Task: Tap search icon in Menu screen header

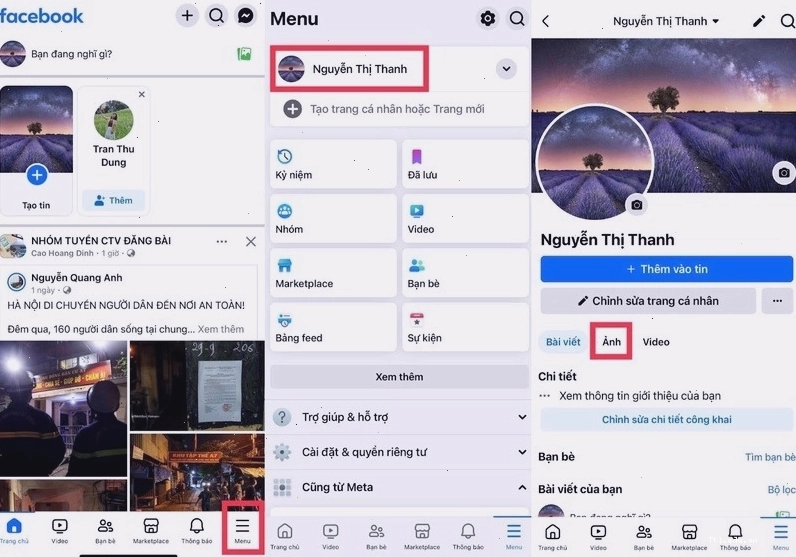Action: [517, 19]
